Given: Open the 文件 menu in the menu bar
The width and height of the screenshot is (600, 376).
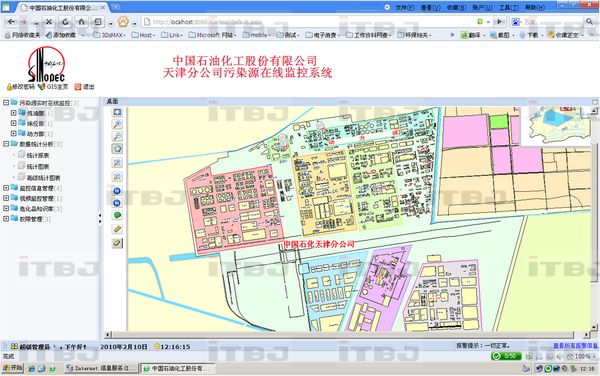Looking at the screenshot, I should (x=404, y=7).
